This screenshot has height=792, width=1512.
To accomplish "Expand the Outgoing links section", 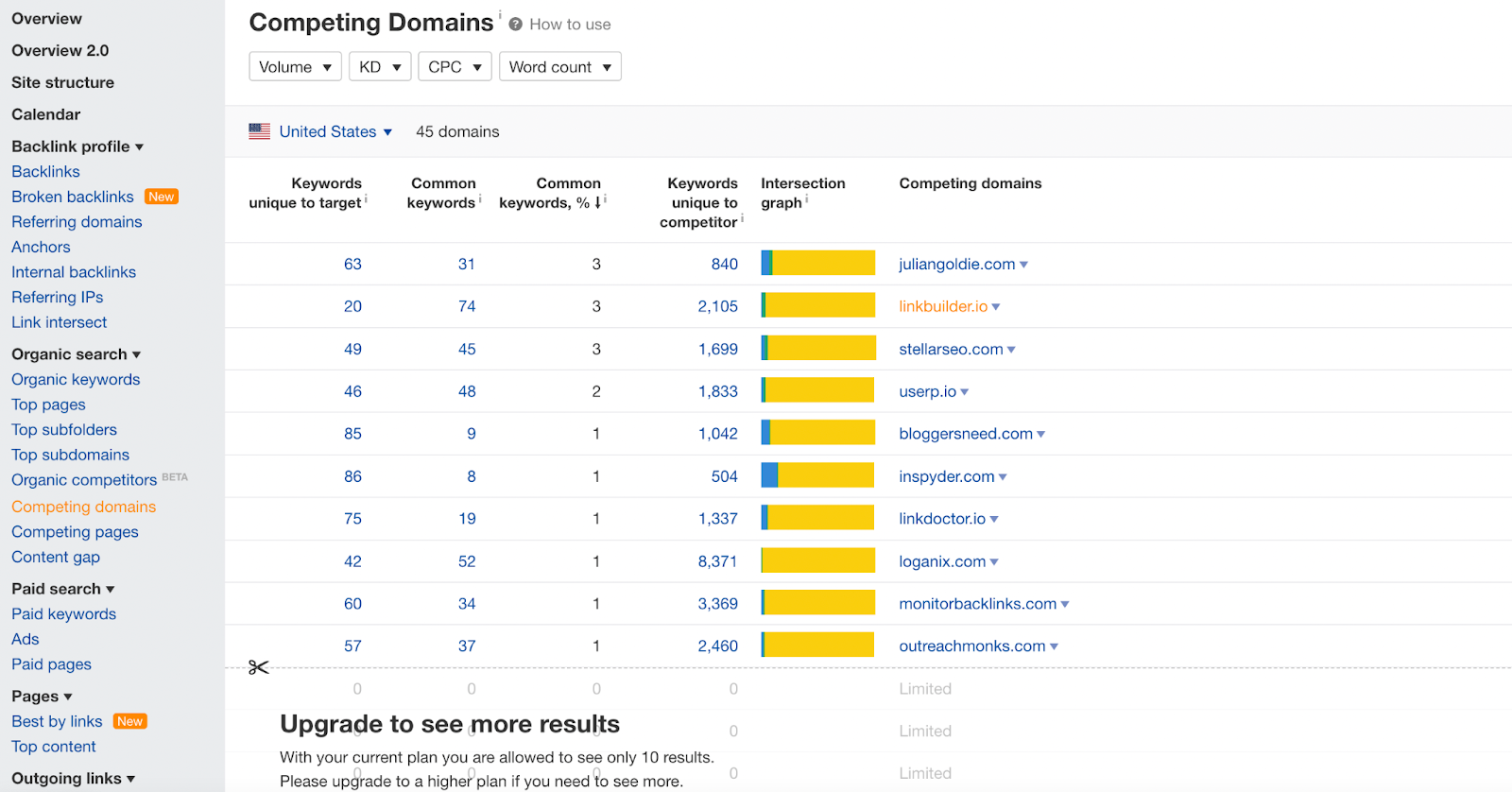I will click(x=74, y=779).
